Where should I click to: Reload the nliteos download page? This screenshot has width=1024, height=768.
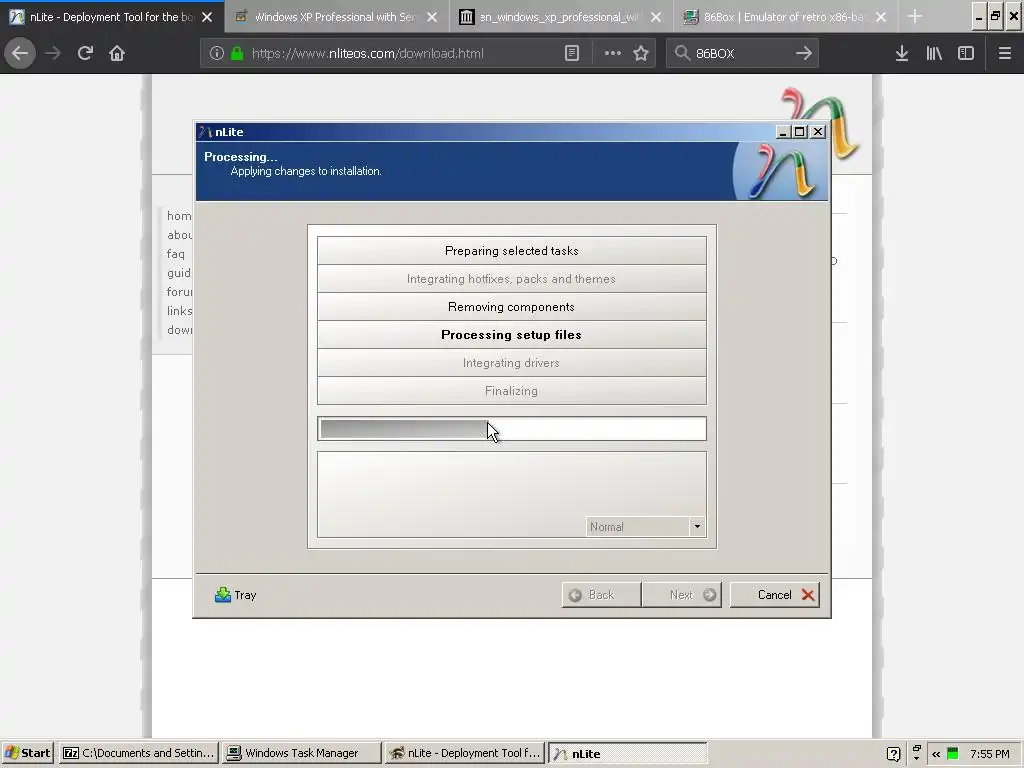(x=85, y=54)
